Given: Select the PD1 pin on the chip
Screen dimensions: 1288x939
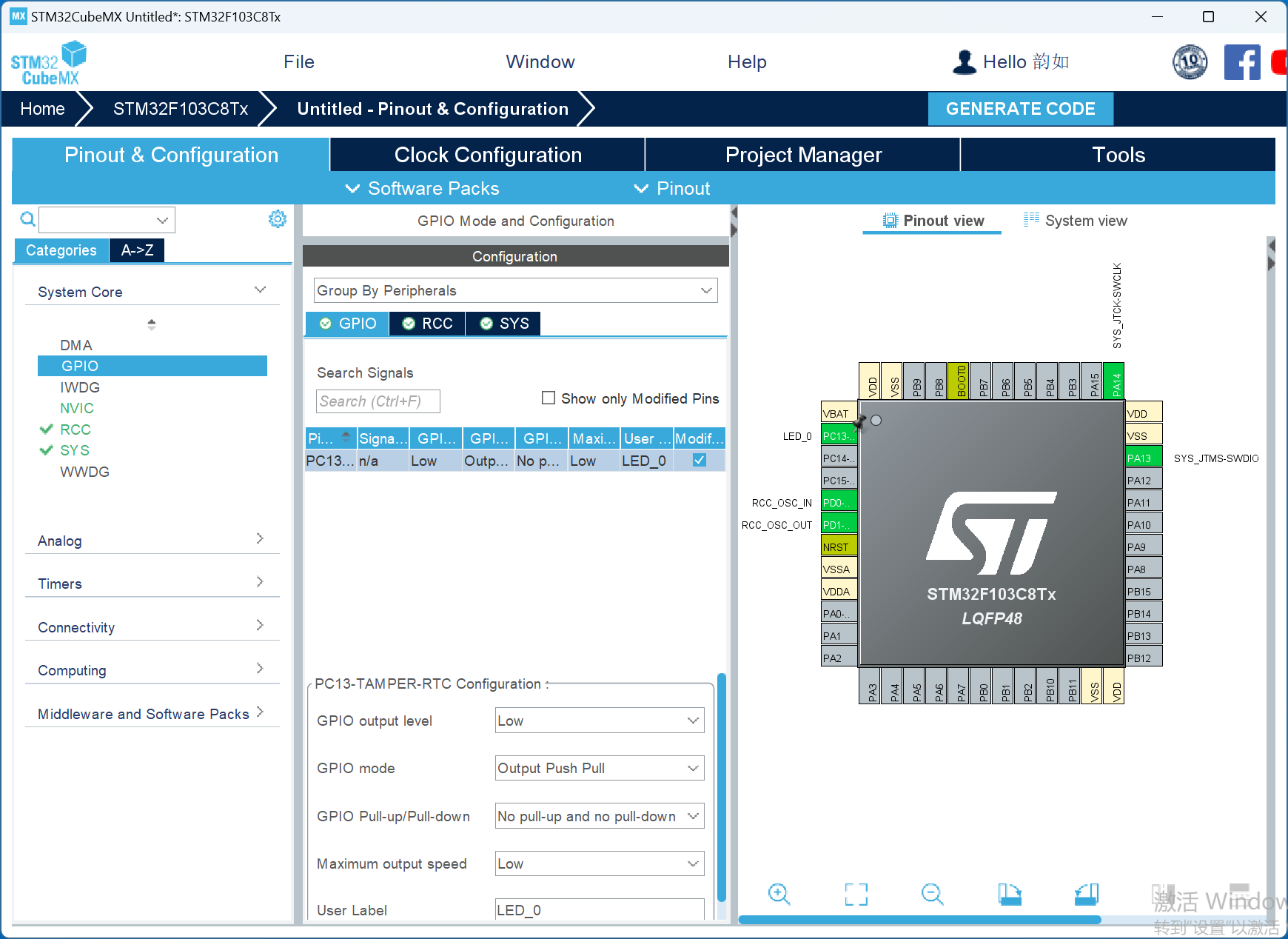Looking at the screenshot, I should (839, 524).
